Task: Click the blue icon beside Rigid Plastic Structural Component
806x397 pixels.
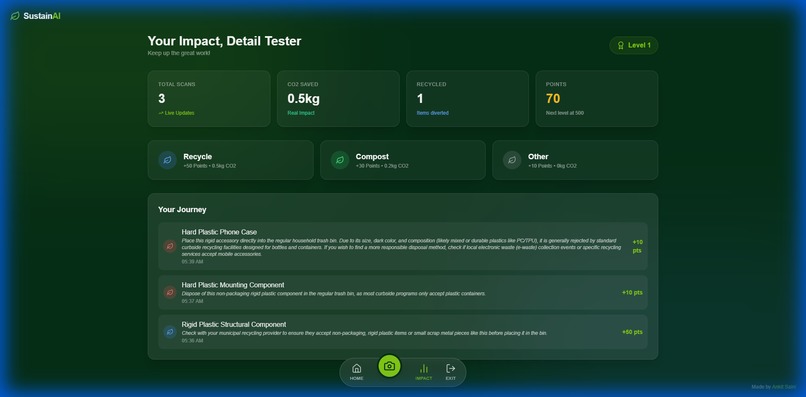Action: pos(170,332)
